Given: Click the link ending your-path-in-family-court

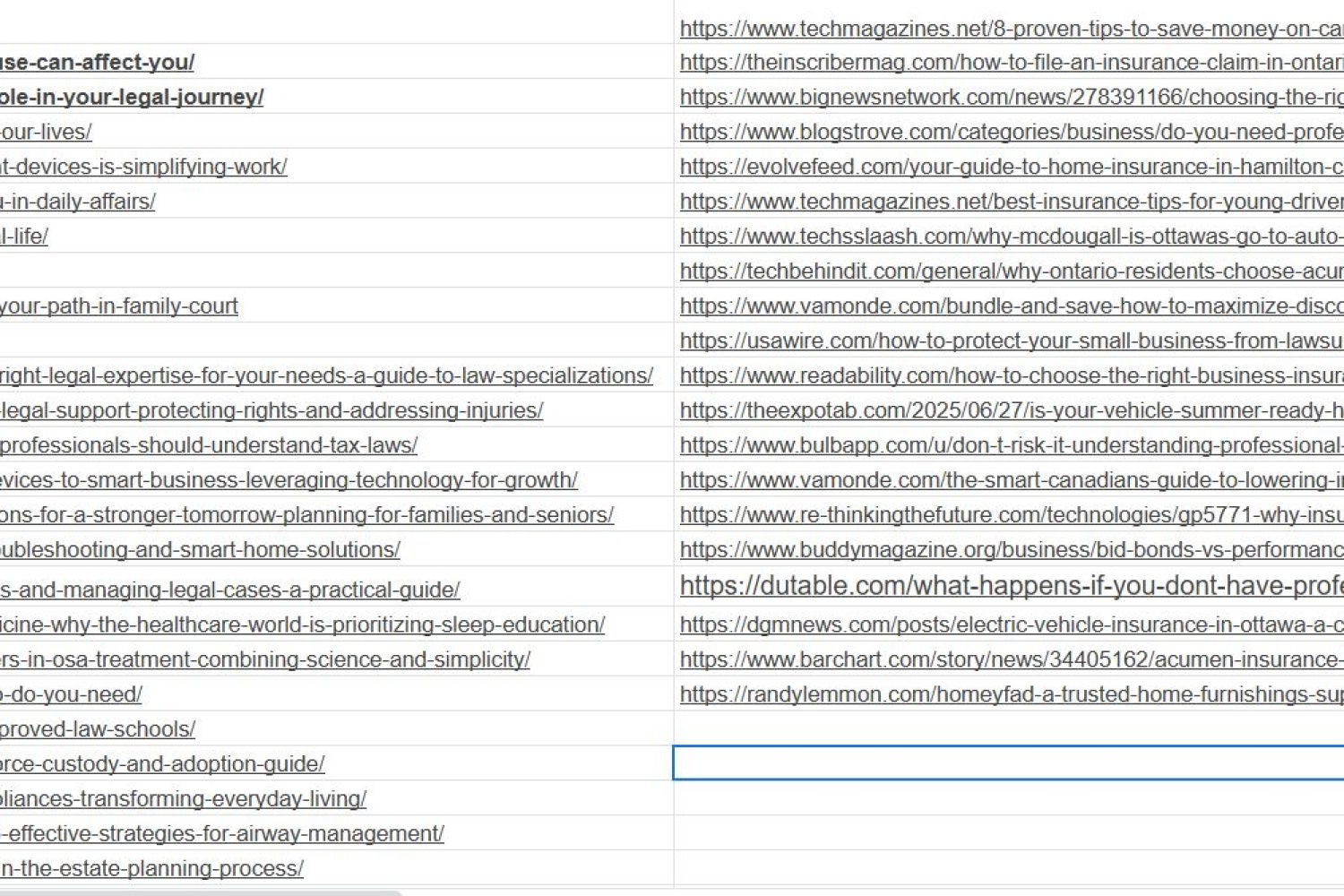Looking at the screenshot, I should pos(118,306).
